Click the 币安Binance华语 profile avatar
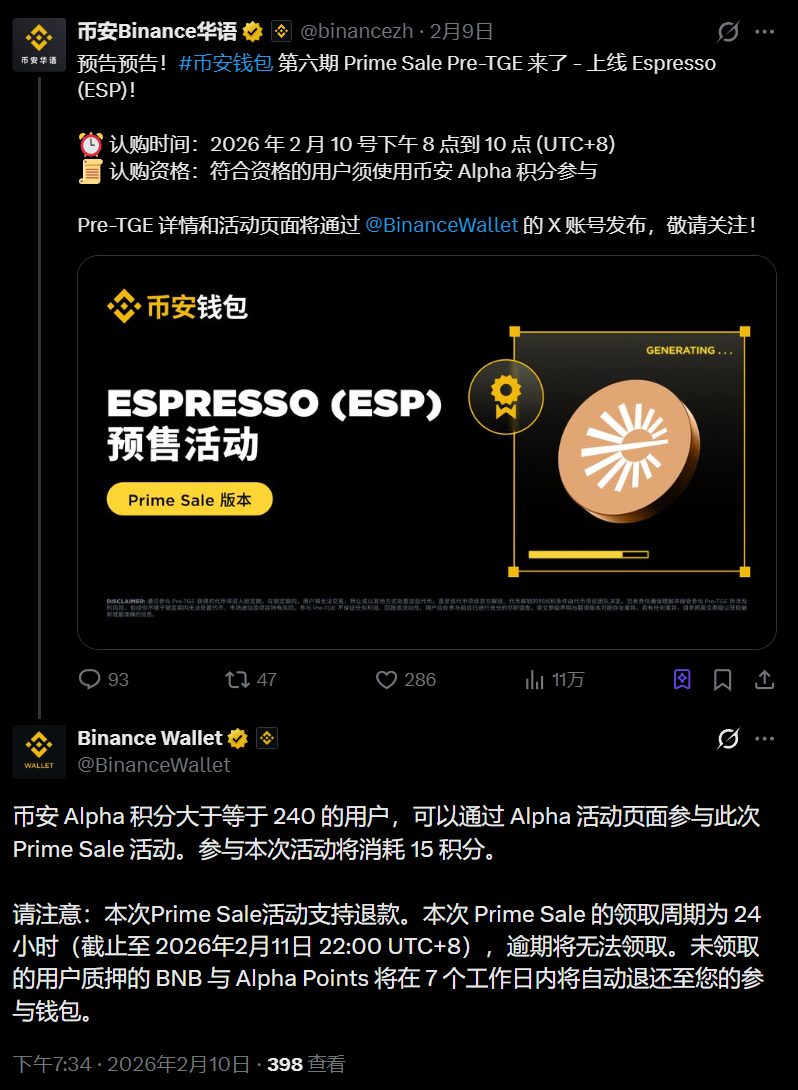 [x=39, y=44]
